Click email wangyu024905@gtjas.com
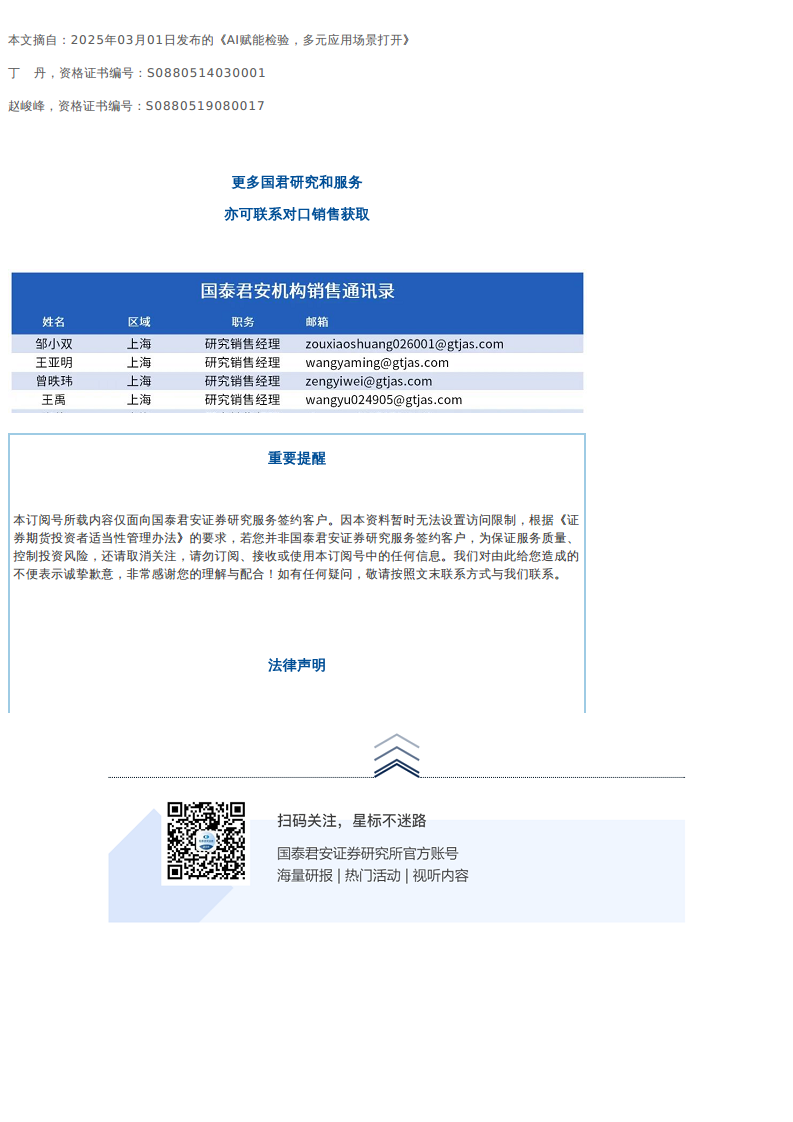793x1122 pixels. tap(384, 400)
